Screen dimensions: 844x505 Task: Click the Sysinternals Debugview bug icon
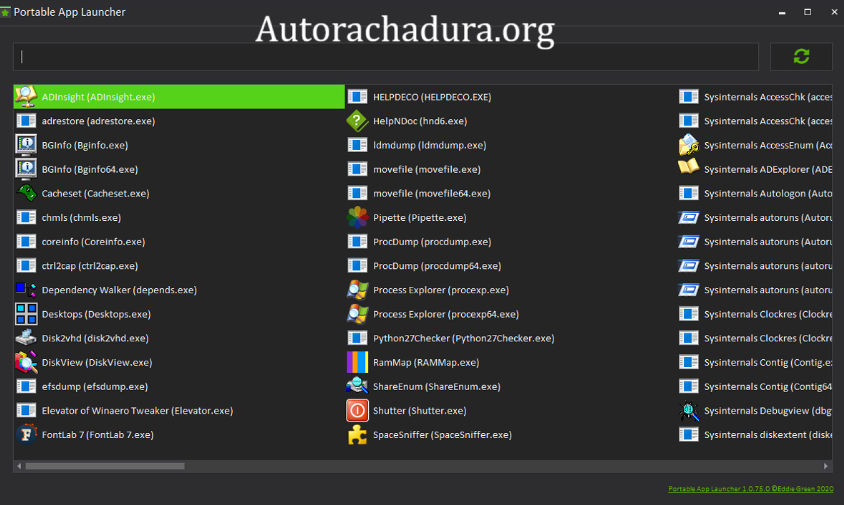click(688, 410)
